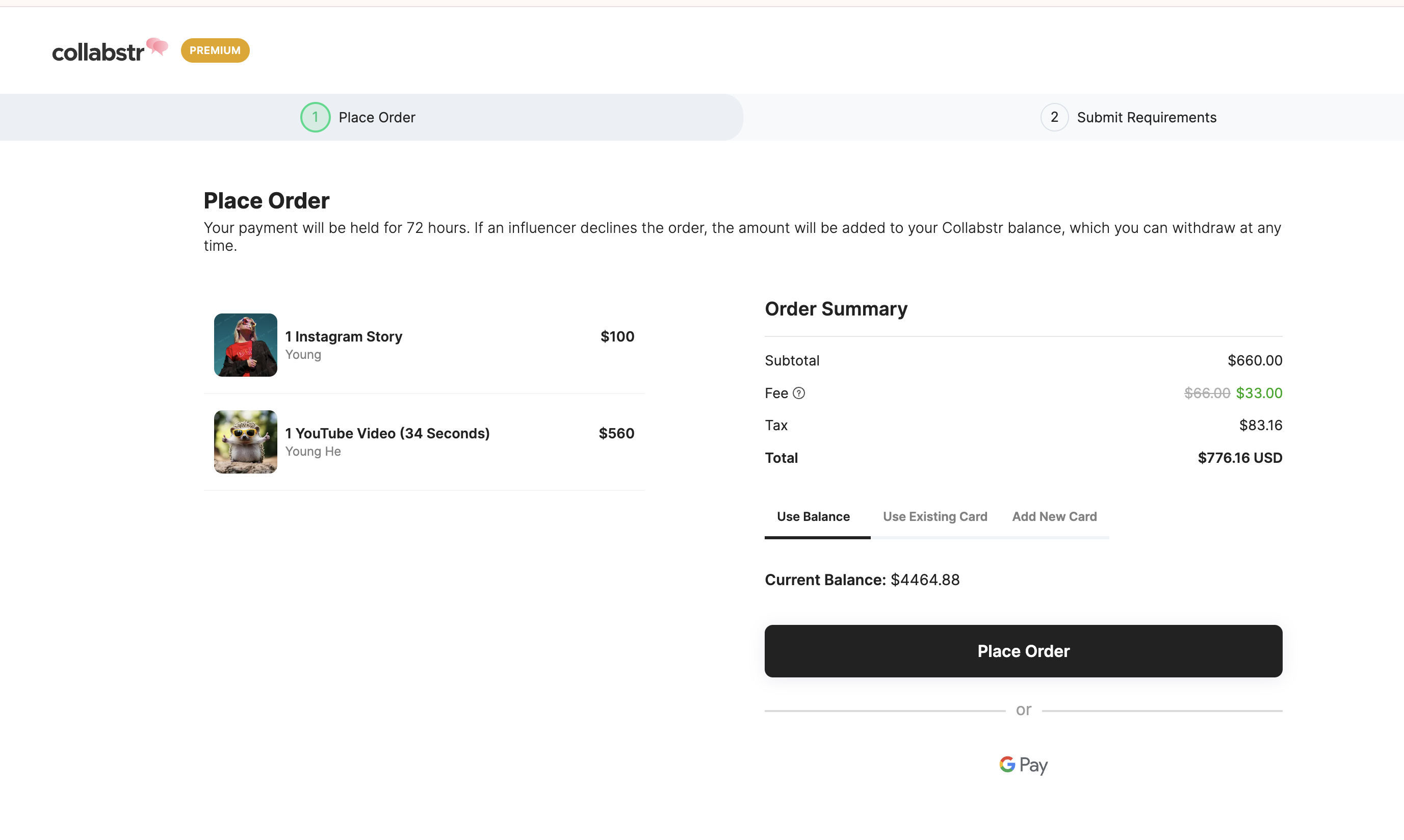Click the $560 price of YouTube Video

point(616,433)
